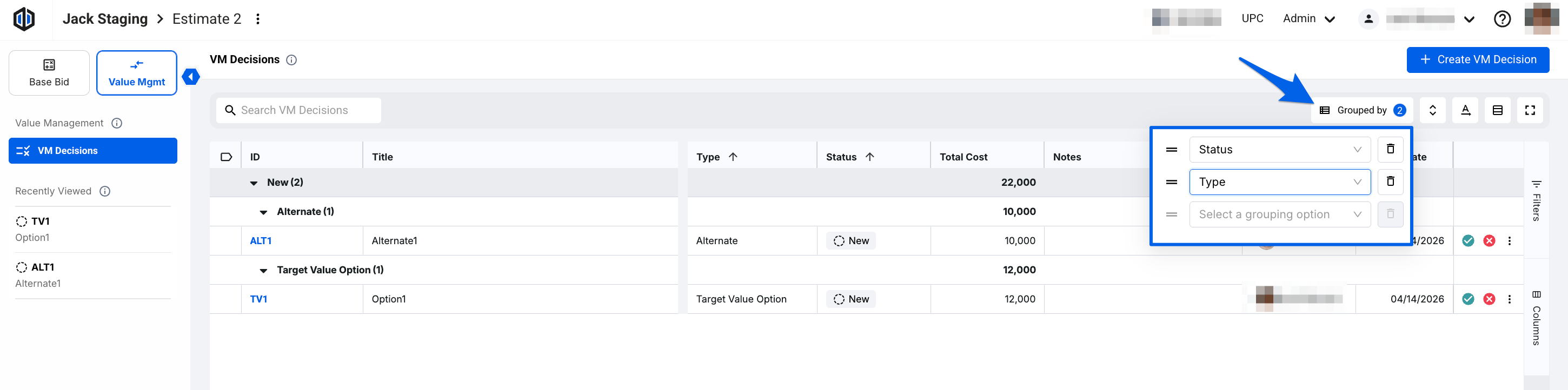Click the help question mark icon
This screenshot has height=390, width=1568.
1501,19
